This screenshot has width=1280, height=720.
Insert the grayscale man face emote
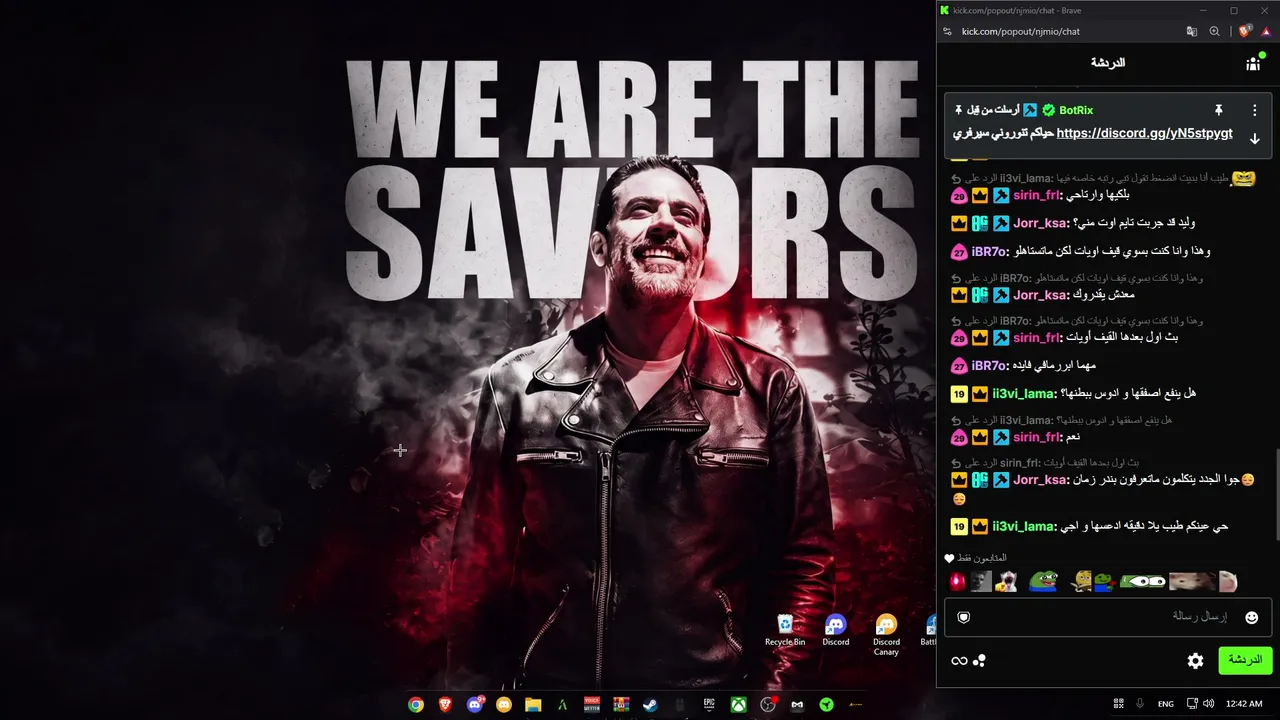tap(981, 581)
